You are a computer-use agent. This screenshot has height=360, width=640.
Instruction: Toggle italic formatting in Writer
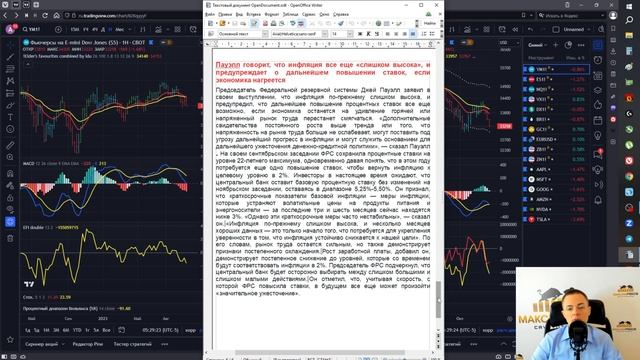(368, 34)
